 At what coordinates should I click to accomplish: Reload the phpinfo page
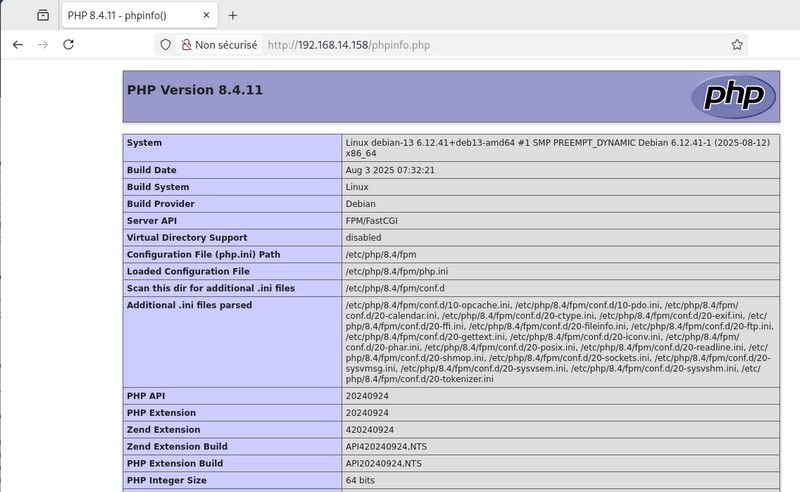pos(69,45)
